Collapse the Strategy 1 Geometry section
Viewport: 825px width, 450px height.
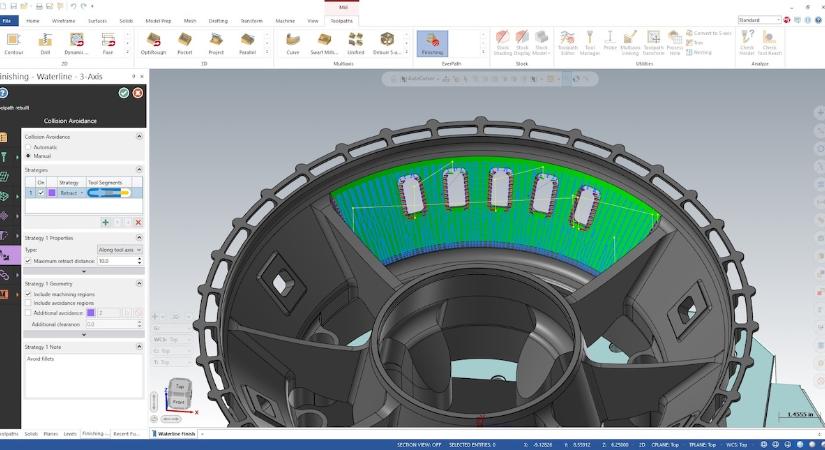(139, 283)
